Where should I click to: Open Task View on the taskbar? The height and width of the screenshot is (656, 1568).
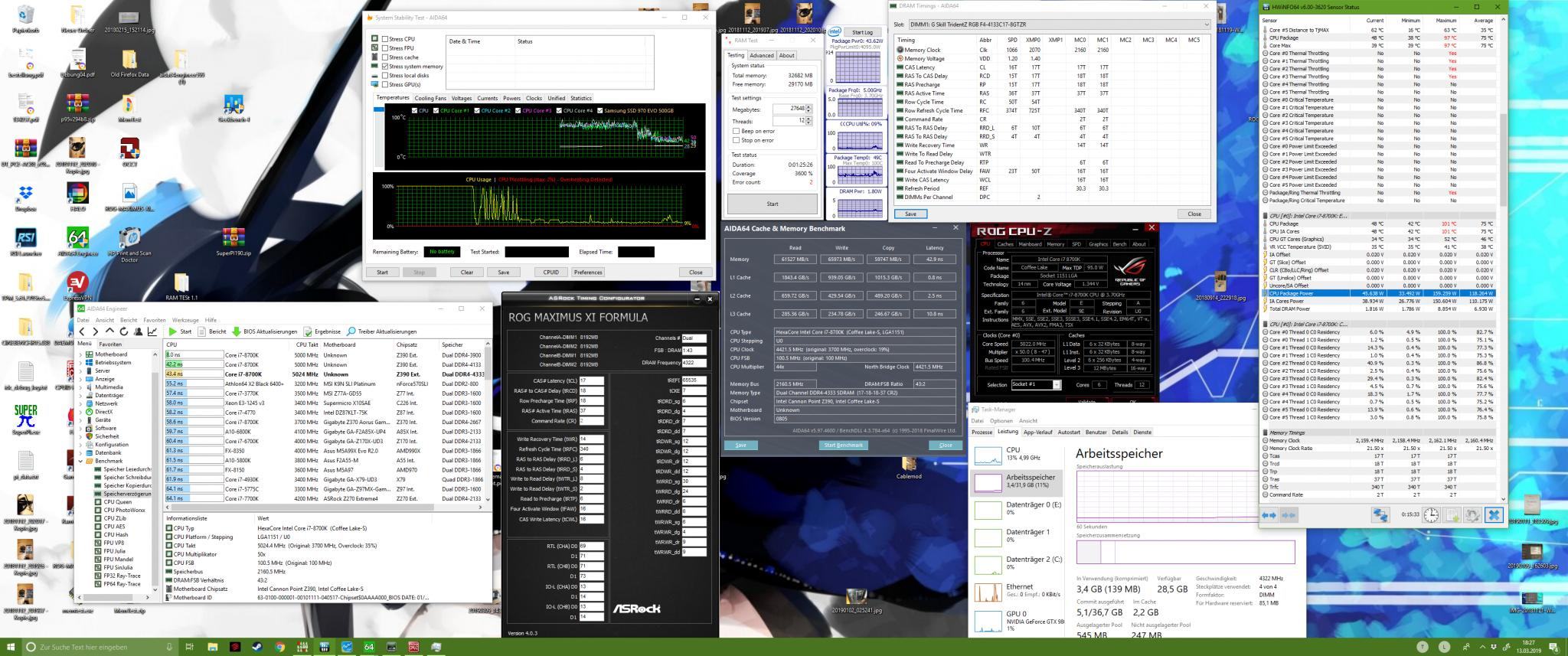[190, 647]
